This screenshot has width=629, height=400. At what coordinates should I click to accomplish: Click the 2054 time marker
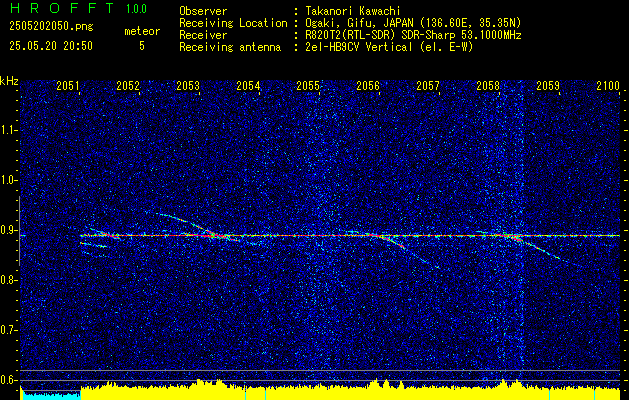[x=248, y=85]
